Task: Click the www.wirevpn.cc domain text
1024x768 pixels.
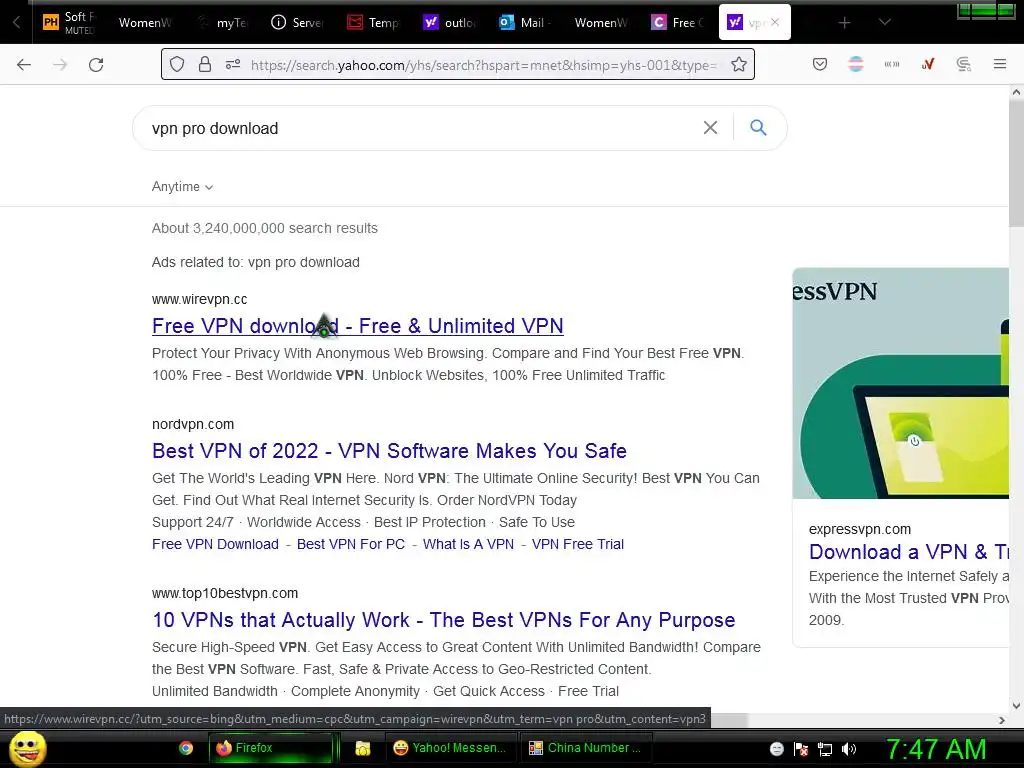Action: (199, 299)
